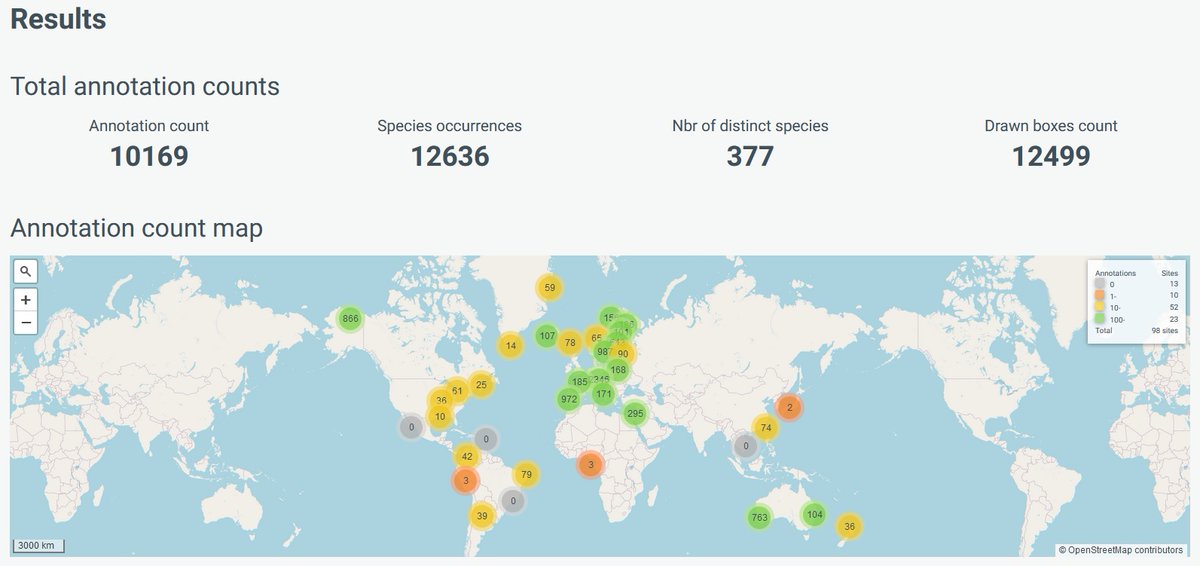The height and width of the screenshot is (566, 1200).
Task: Open the yellow 74 cluster marker
Action: (x=766, y=428)
